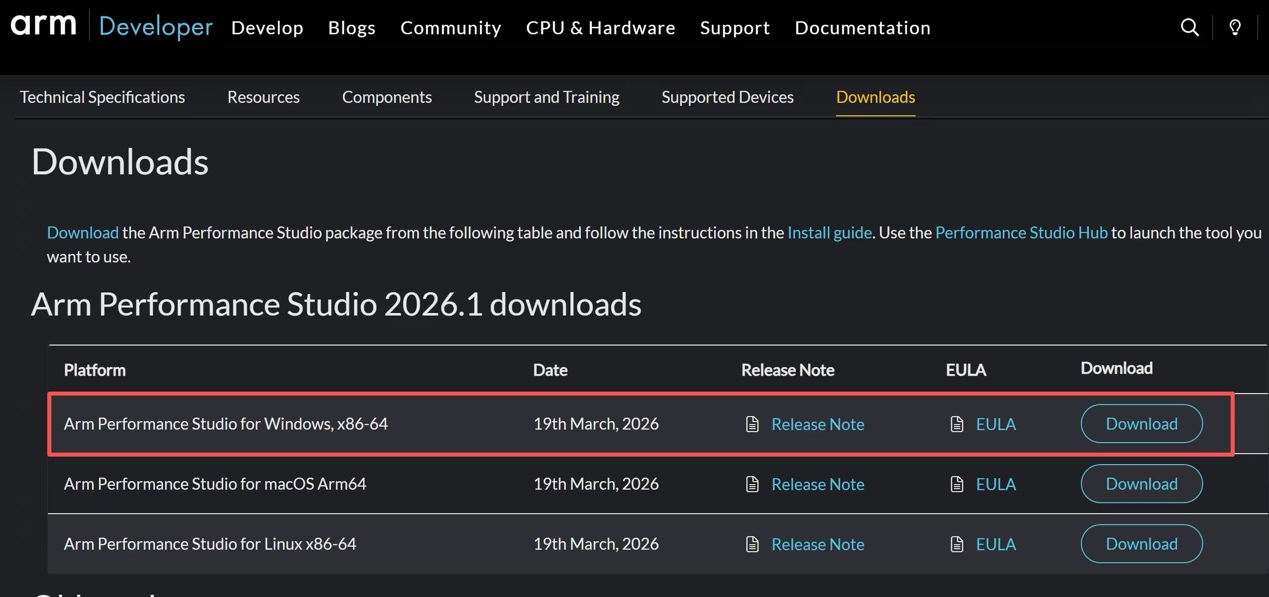Download Performance Studio for Linux x86-64
This screenshot has height=597, width=1269.
[1141, 544]
